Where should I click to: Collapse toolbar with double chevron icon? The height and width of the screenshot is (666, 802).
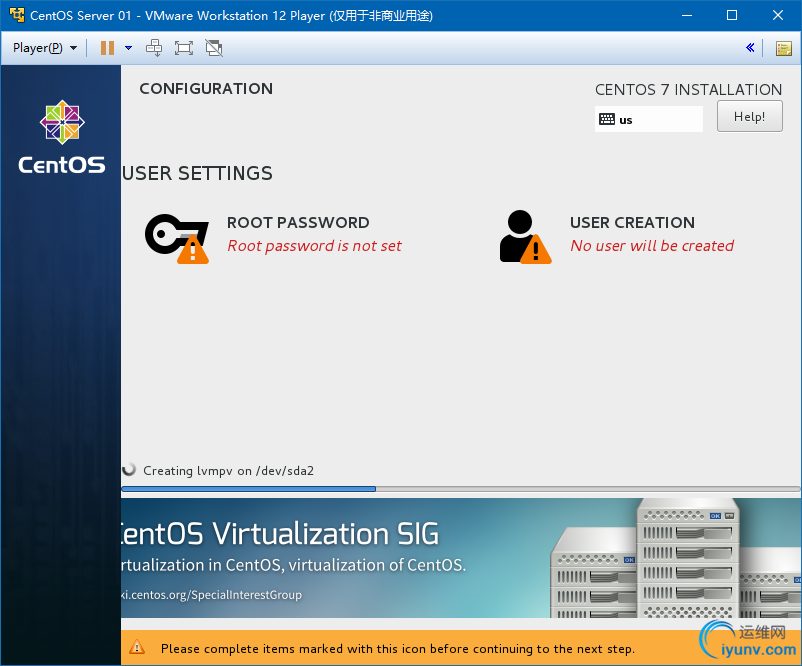coord(750,48)
